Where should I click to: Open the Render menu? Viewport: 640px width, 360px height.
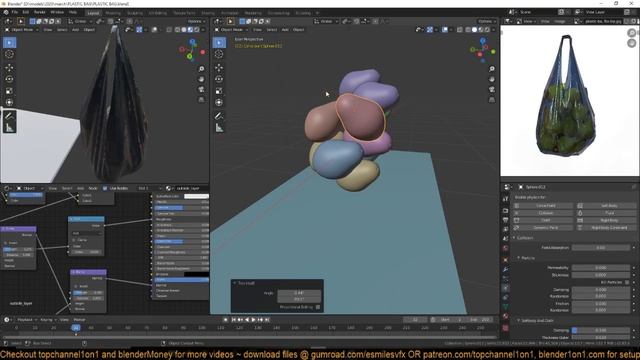[40, 12]
